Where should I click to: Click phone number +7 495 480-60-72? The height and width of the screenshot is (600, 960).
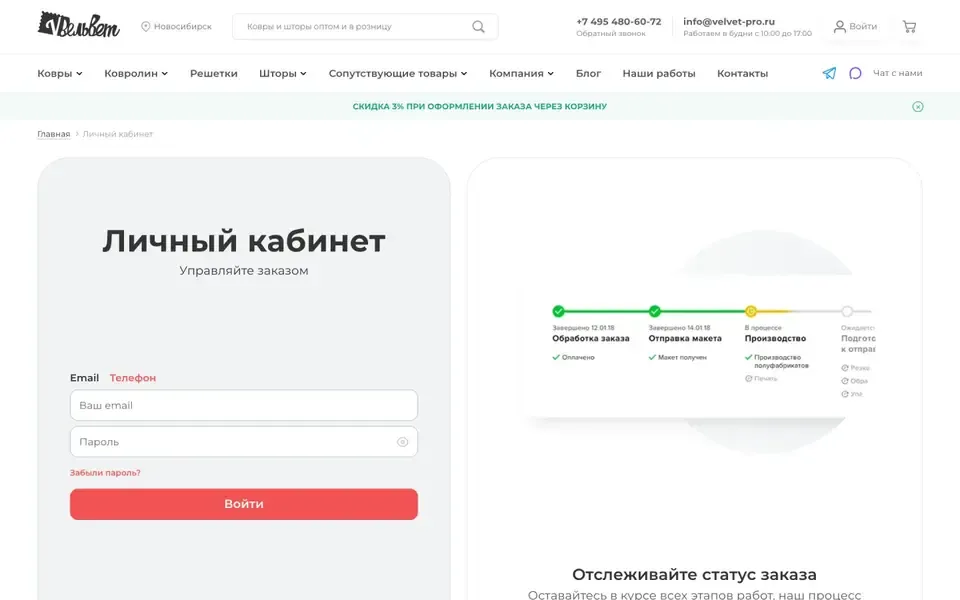click(x=618, y=21)
